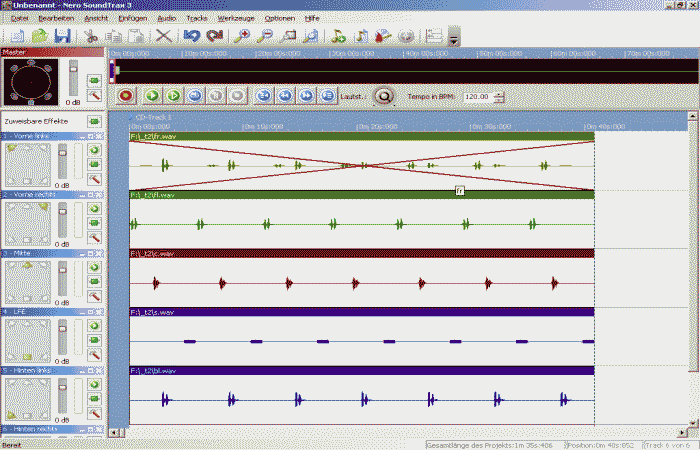The image size is (700, 450).
Task: Click the first green Play button
Action: (152, 96)
